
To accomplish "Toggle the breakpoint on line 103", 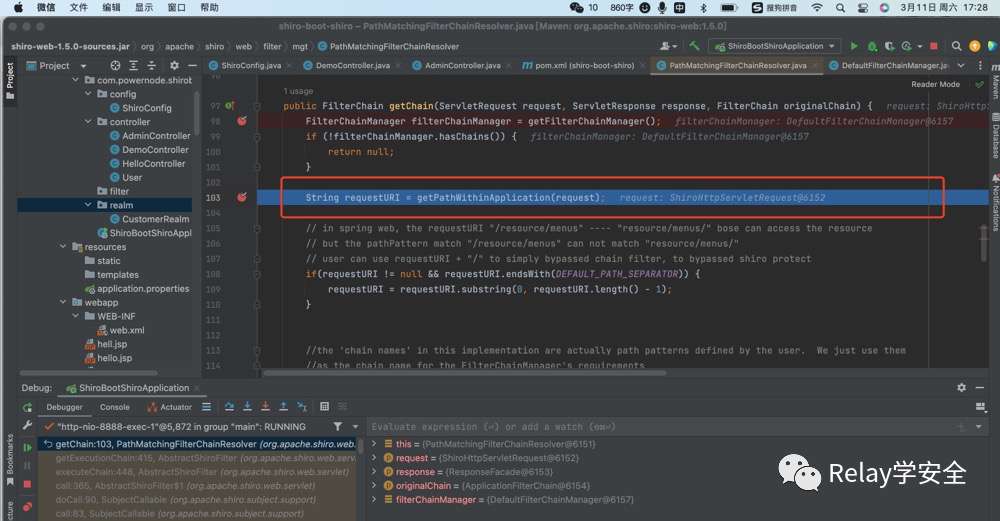I will 242,197.
